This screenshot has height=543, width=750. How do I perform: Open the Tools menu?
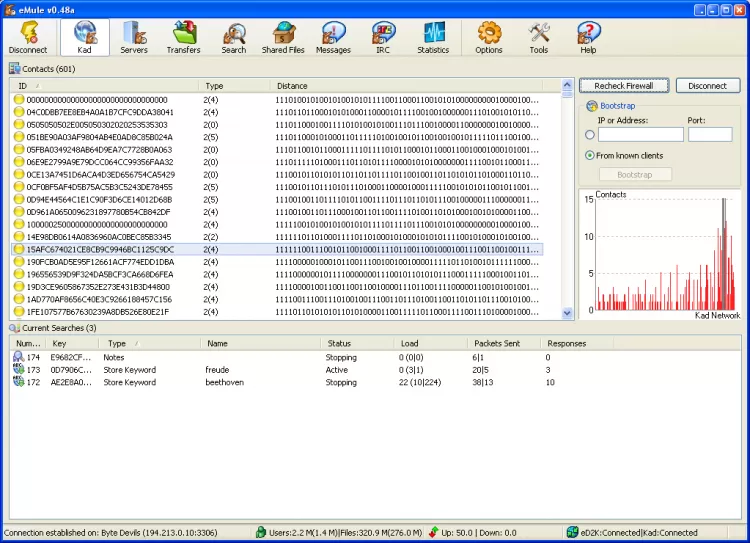coord(539,37)
